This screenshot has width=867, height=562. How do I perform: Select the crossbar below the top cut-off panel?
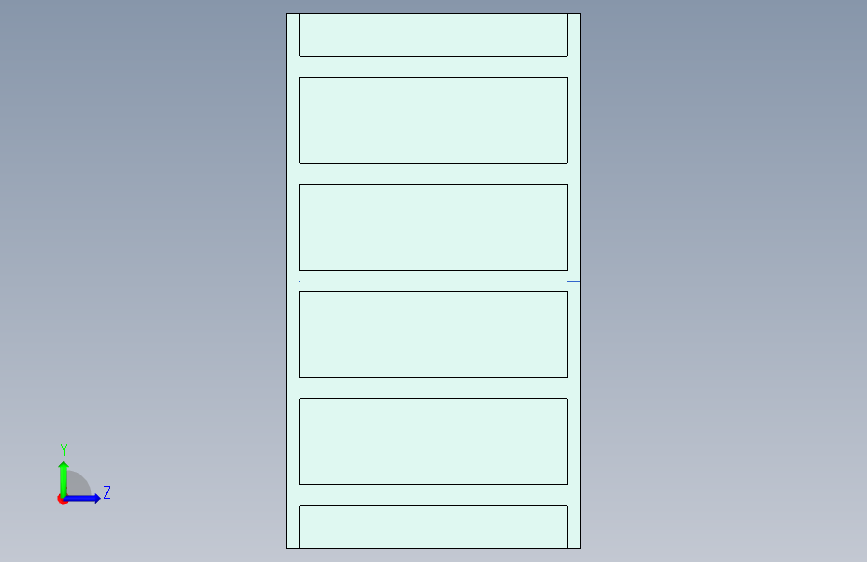point(434,67)
